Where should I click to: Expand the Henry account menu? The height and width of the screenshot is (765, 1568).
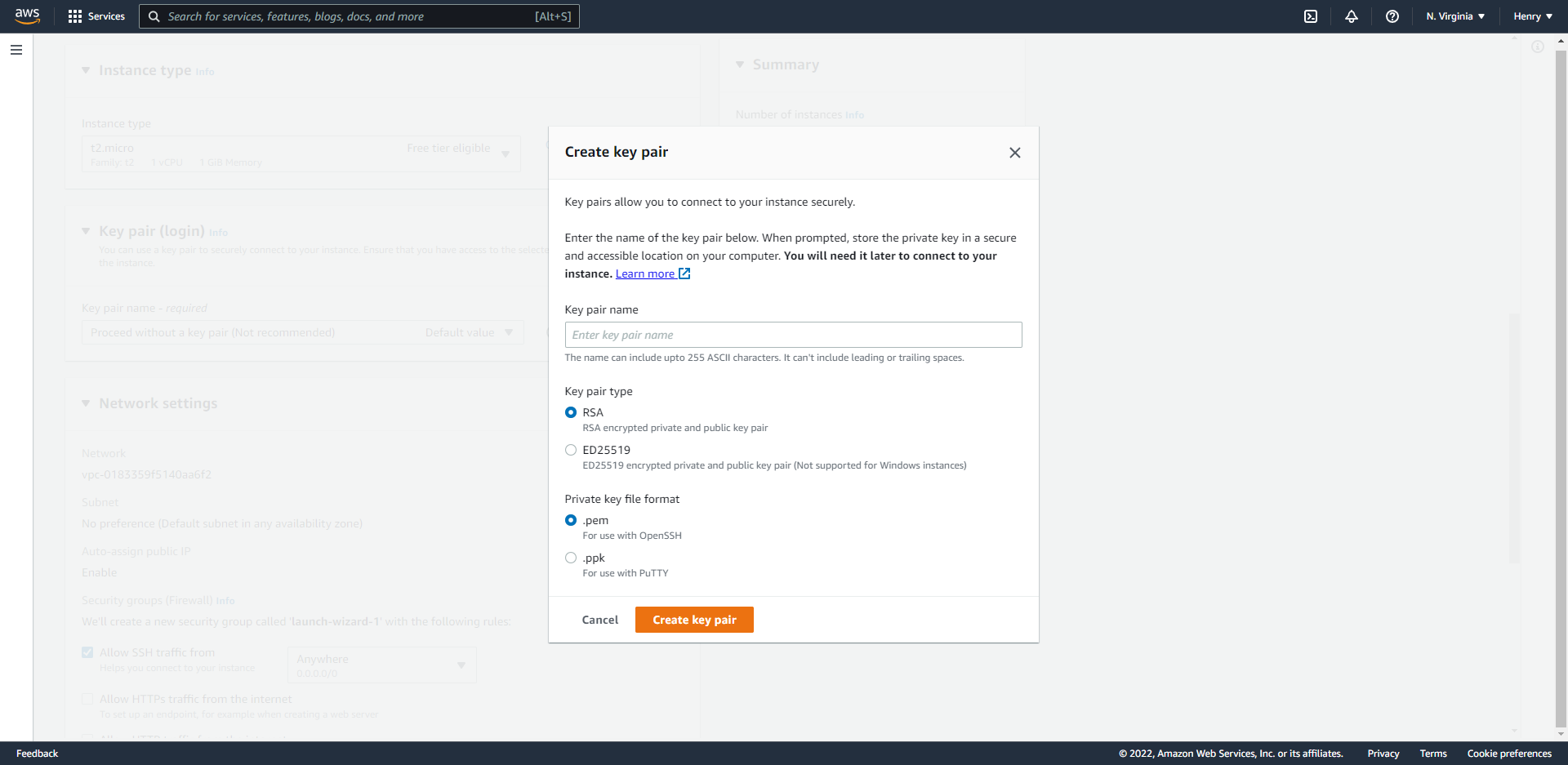click(1532, 16)
